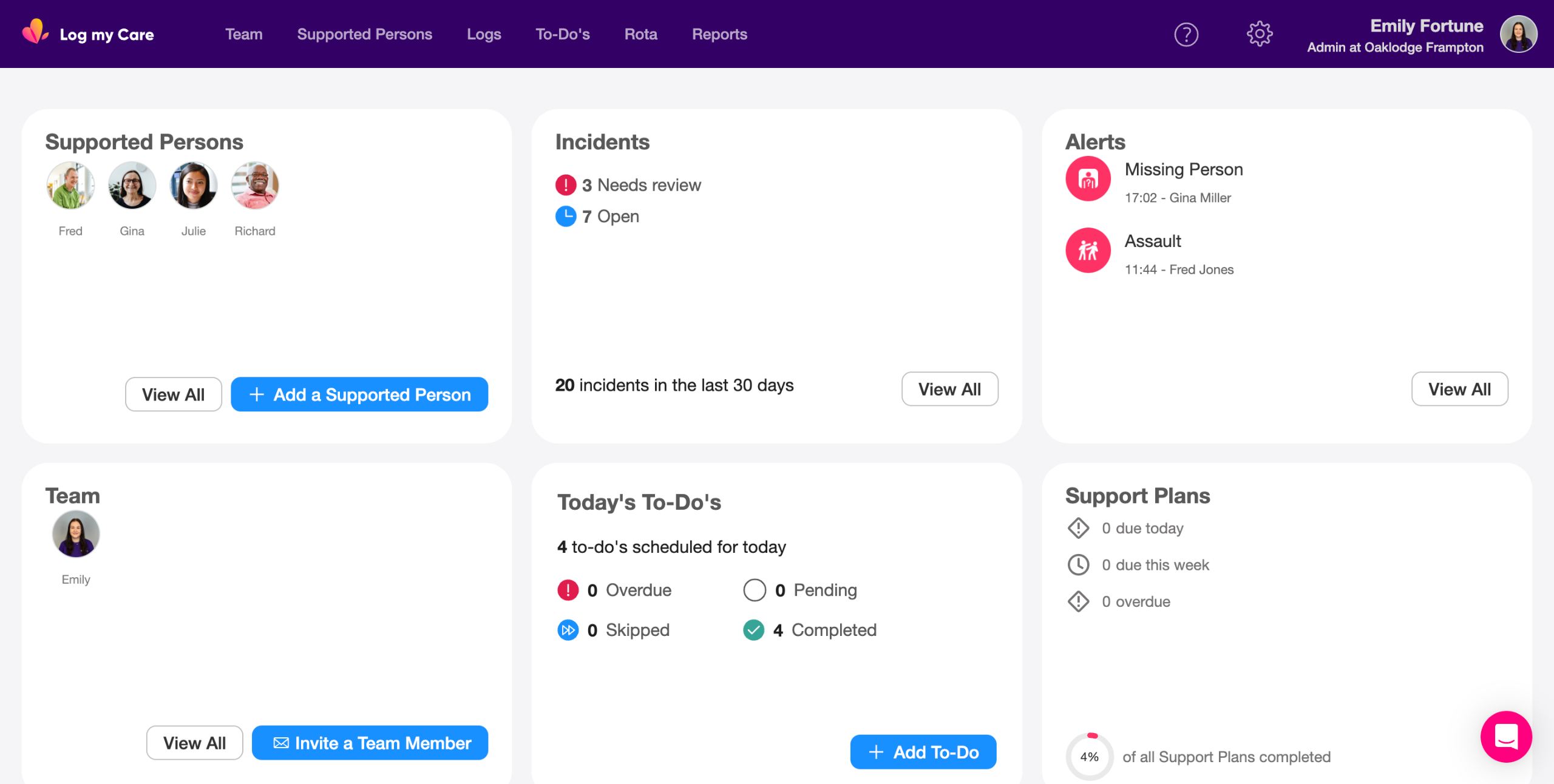Click the Assault alert icon
The image size is (1554, 784).
tap(1088, 251)
